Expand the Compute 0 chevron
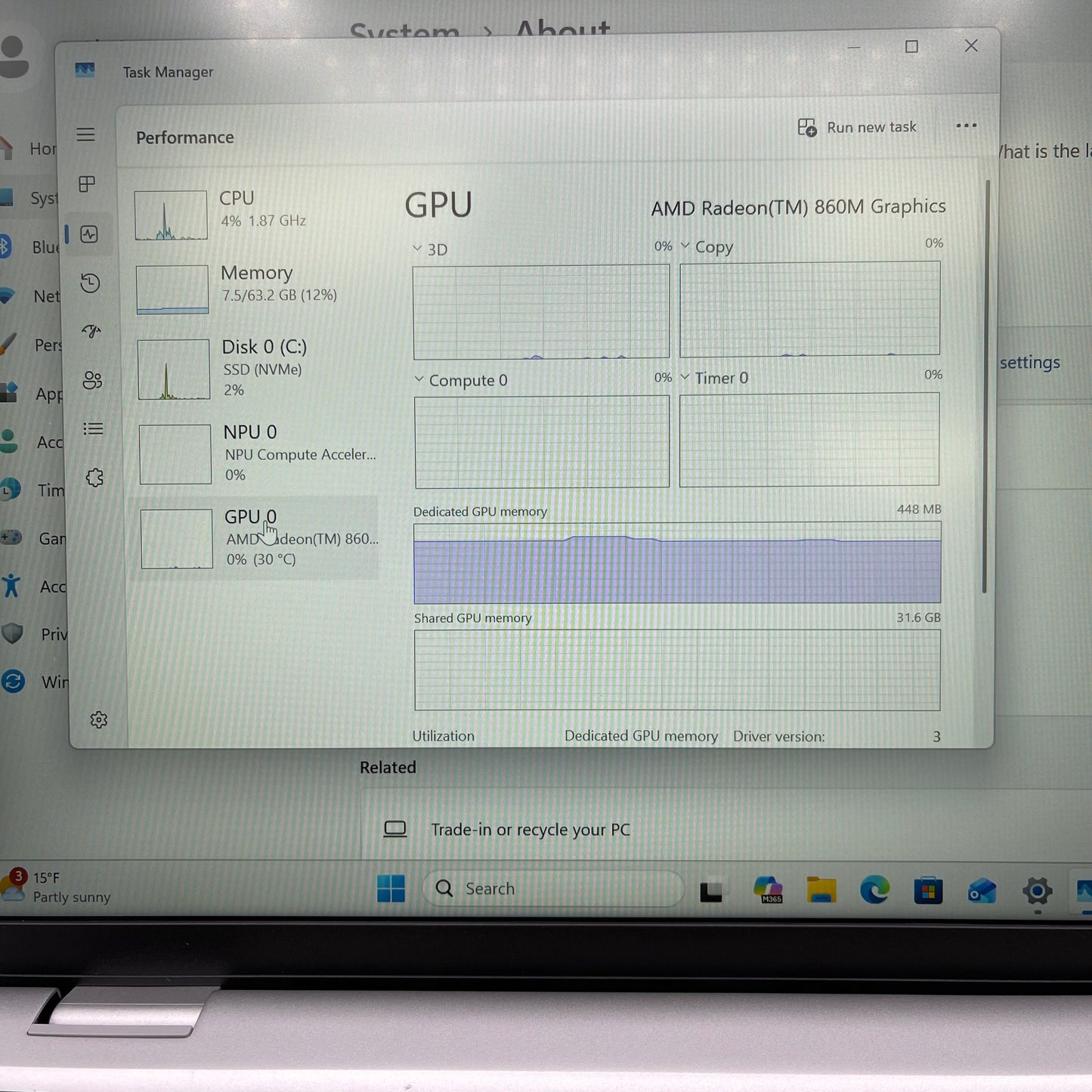The height and width of the screenshot is (1092, 1092). click(x=419, y=379)
